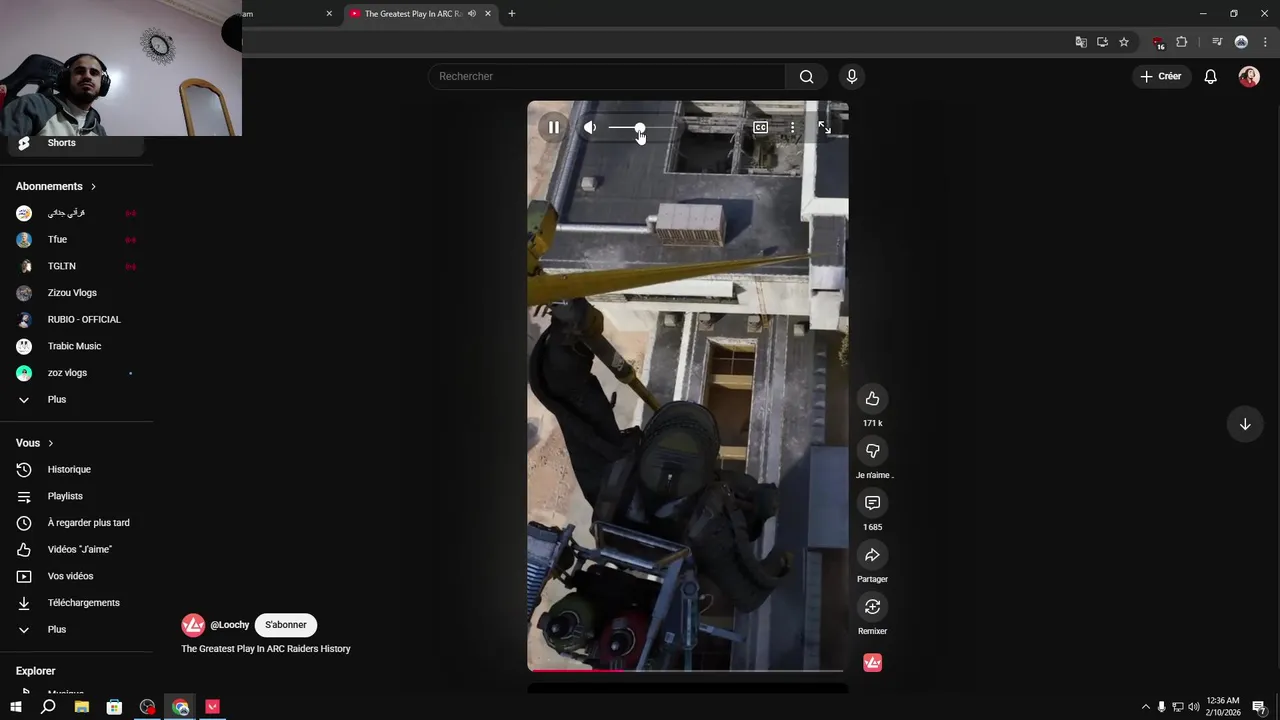Install app icon in the address bar
The height and width of the screenshot is (720, 1280).
[1102, 42]
